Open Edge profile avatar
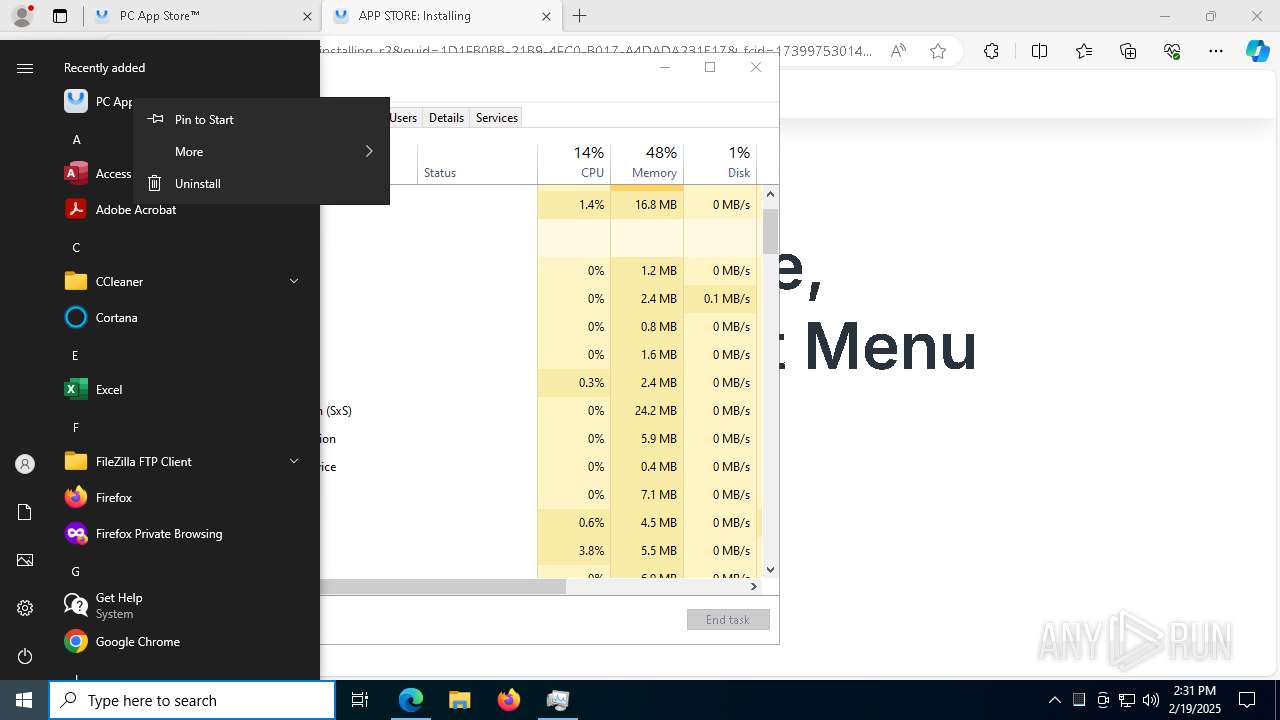This screenshot has height=720, width=1280. (x=22, y=16)
